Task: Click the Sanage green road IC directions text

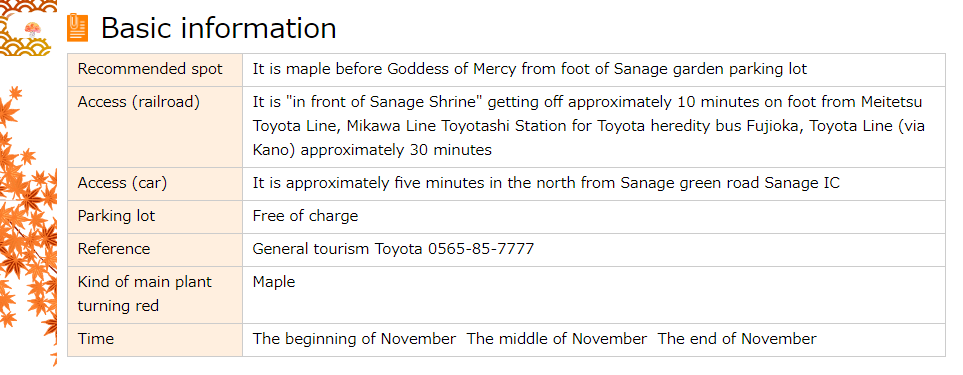Action: [546, 184]
